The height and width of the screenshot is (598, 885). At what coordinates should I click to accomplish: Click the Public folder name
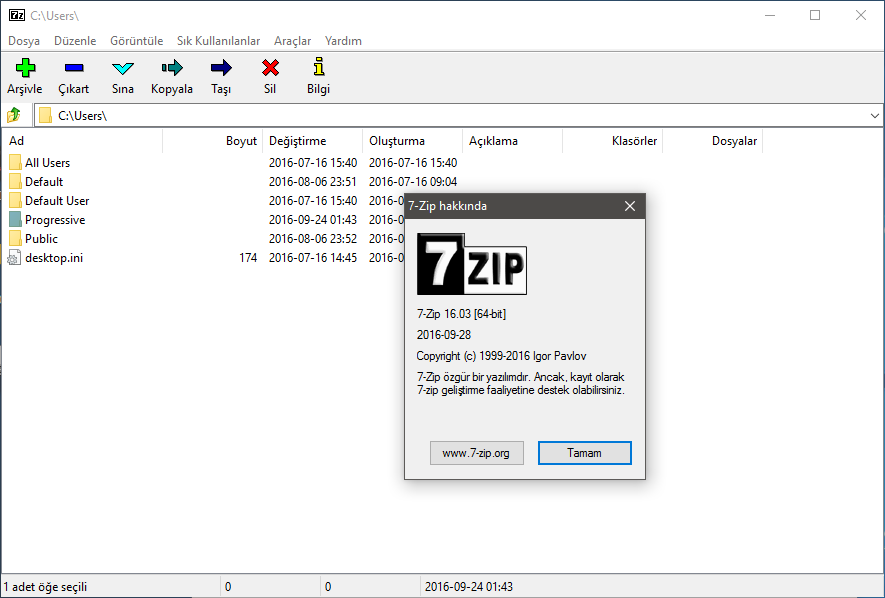41,239
